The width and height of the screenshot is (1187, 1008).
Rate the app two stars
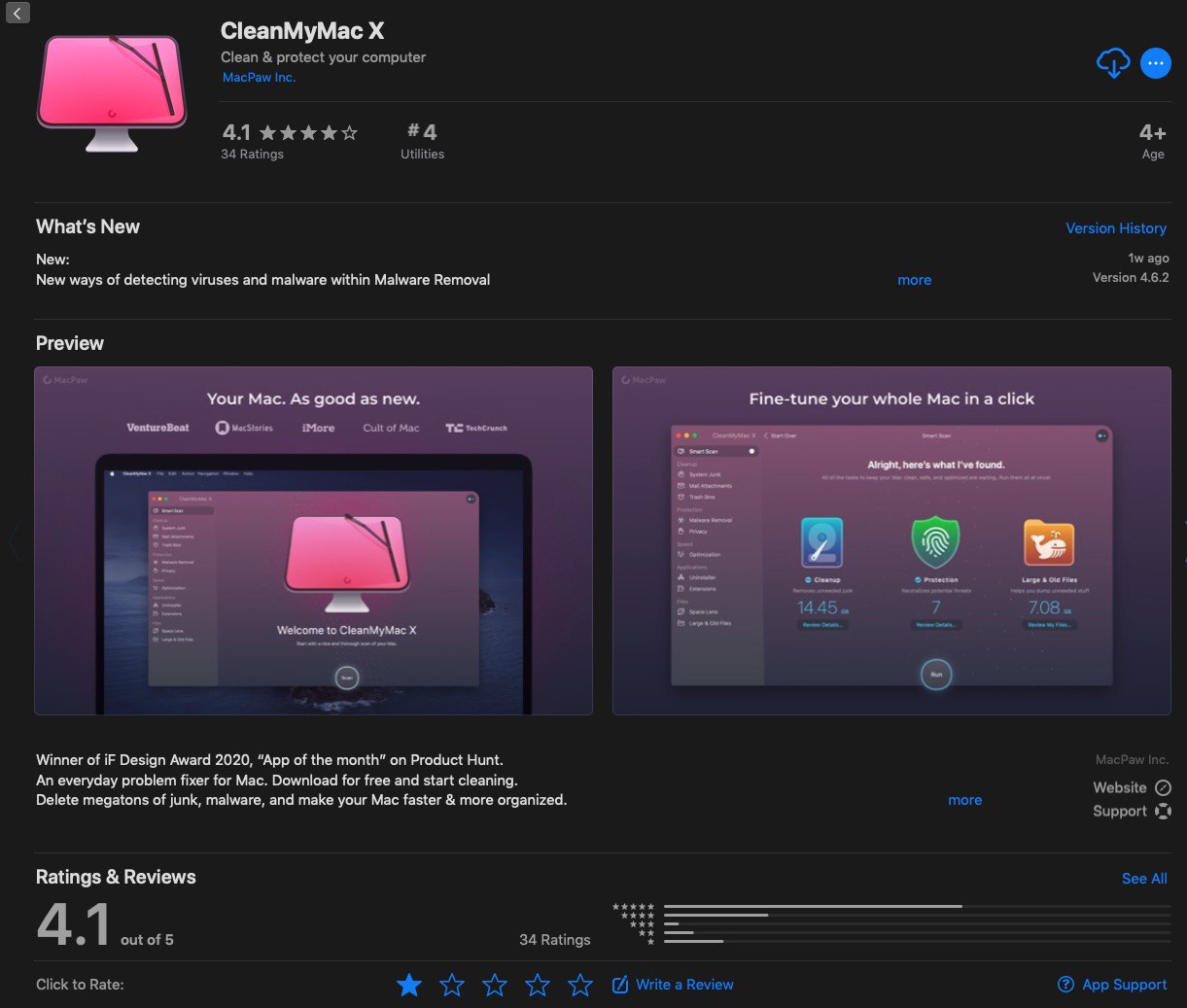[452, 985]
